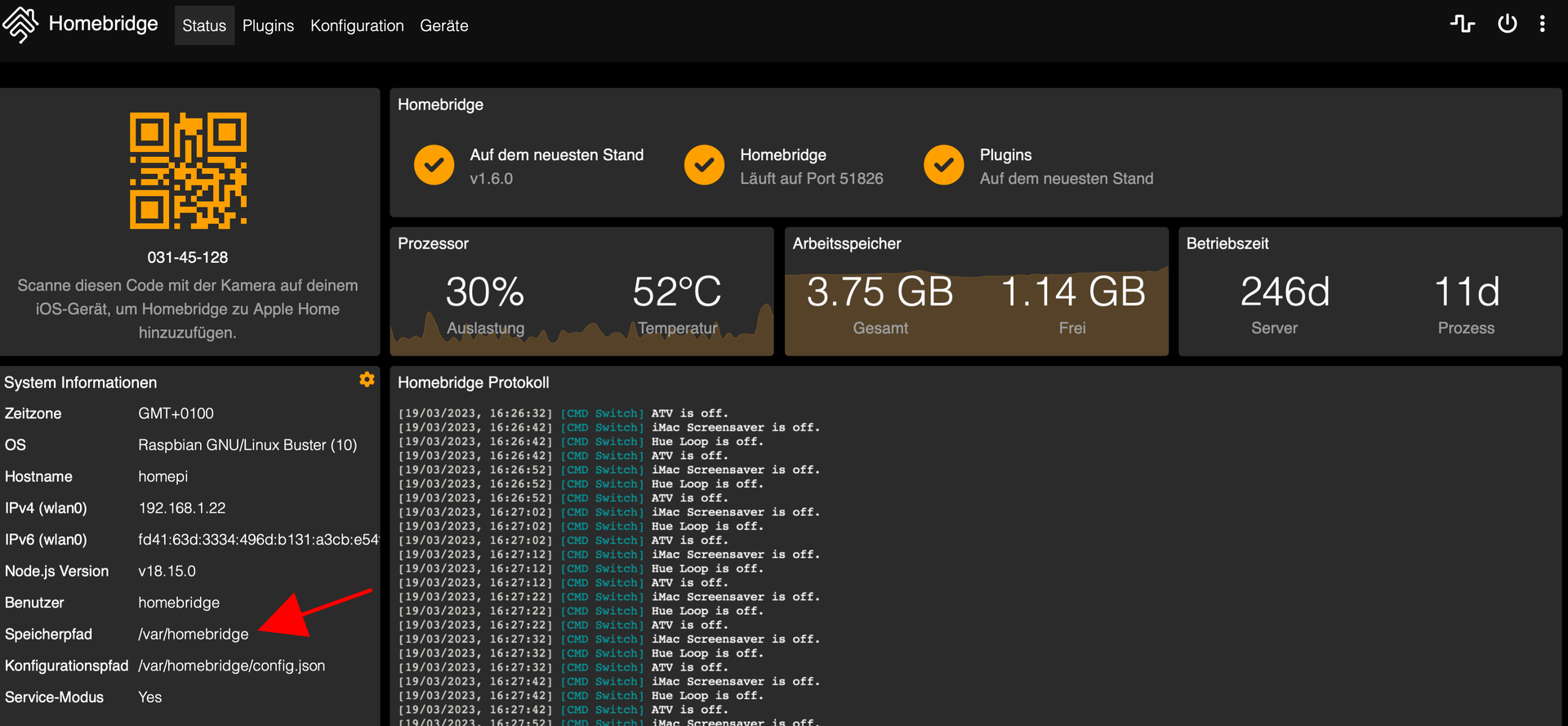This screenshot has height=726, width=1568.
Task: Open the Plugins tab
Action: pos(268,25)
